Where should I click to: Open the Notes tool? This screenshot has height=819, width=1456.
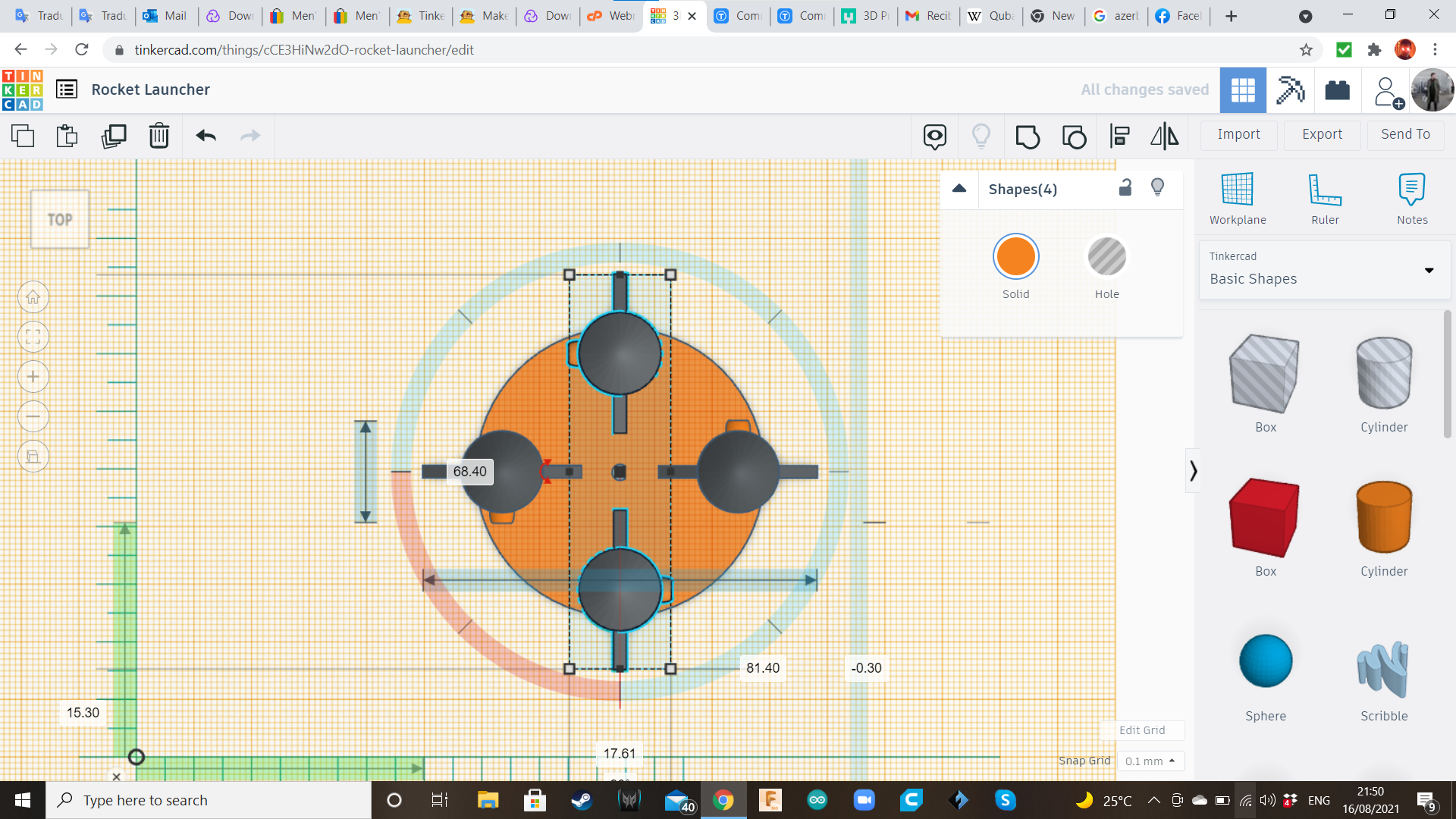[1411, 197]
